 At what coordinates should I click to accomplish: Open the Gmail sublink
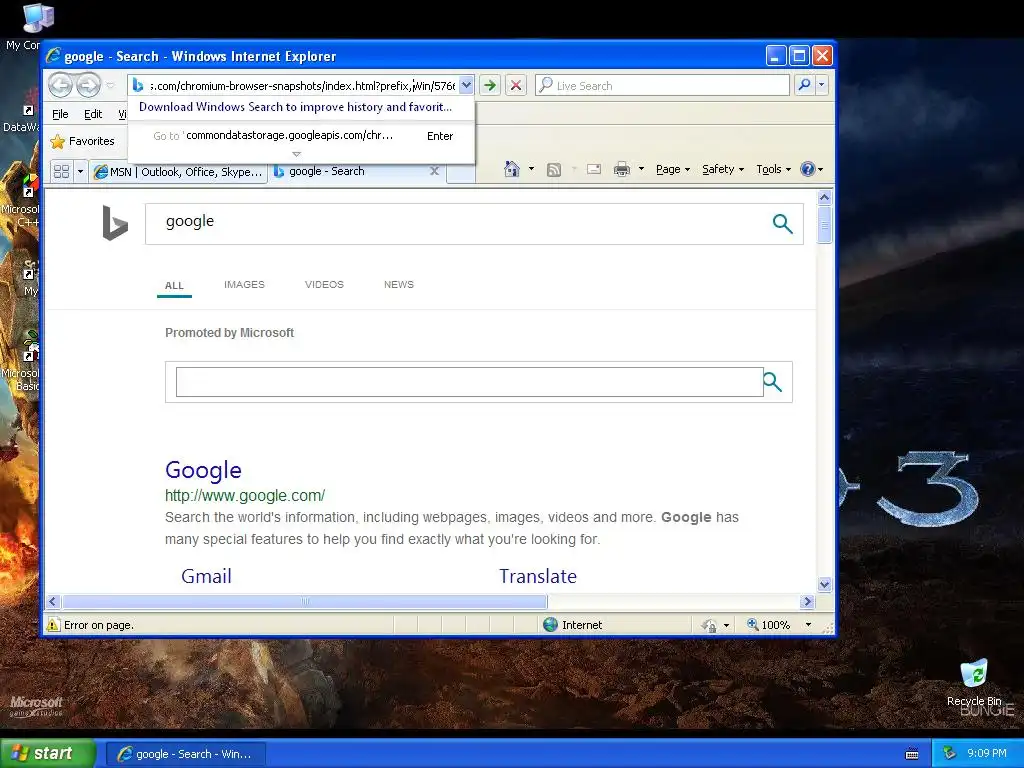click(206, 576)
